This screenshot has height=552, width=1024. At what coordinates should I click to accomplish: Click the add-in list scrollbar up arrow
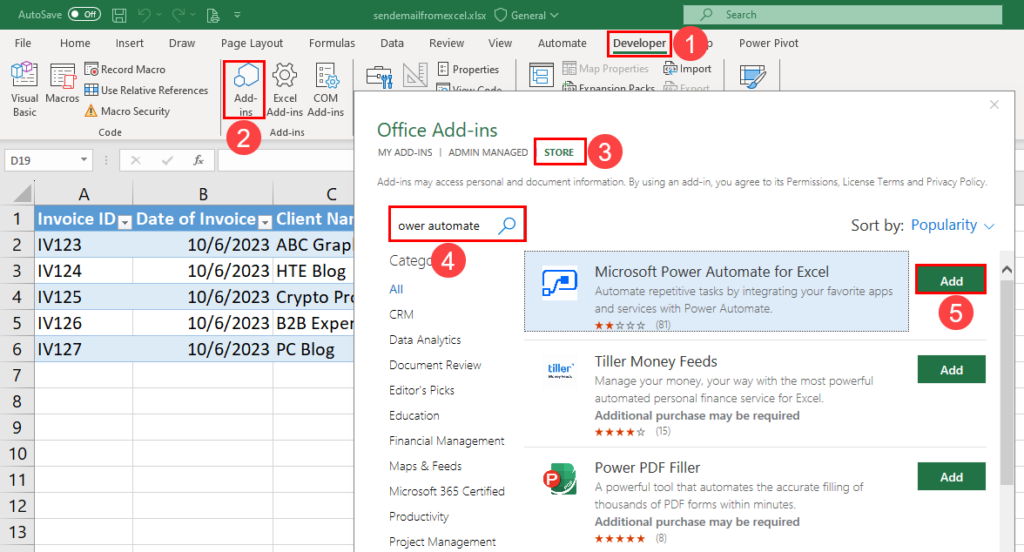click(1006, 269)
